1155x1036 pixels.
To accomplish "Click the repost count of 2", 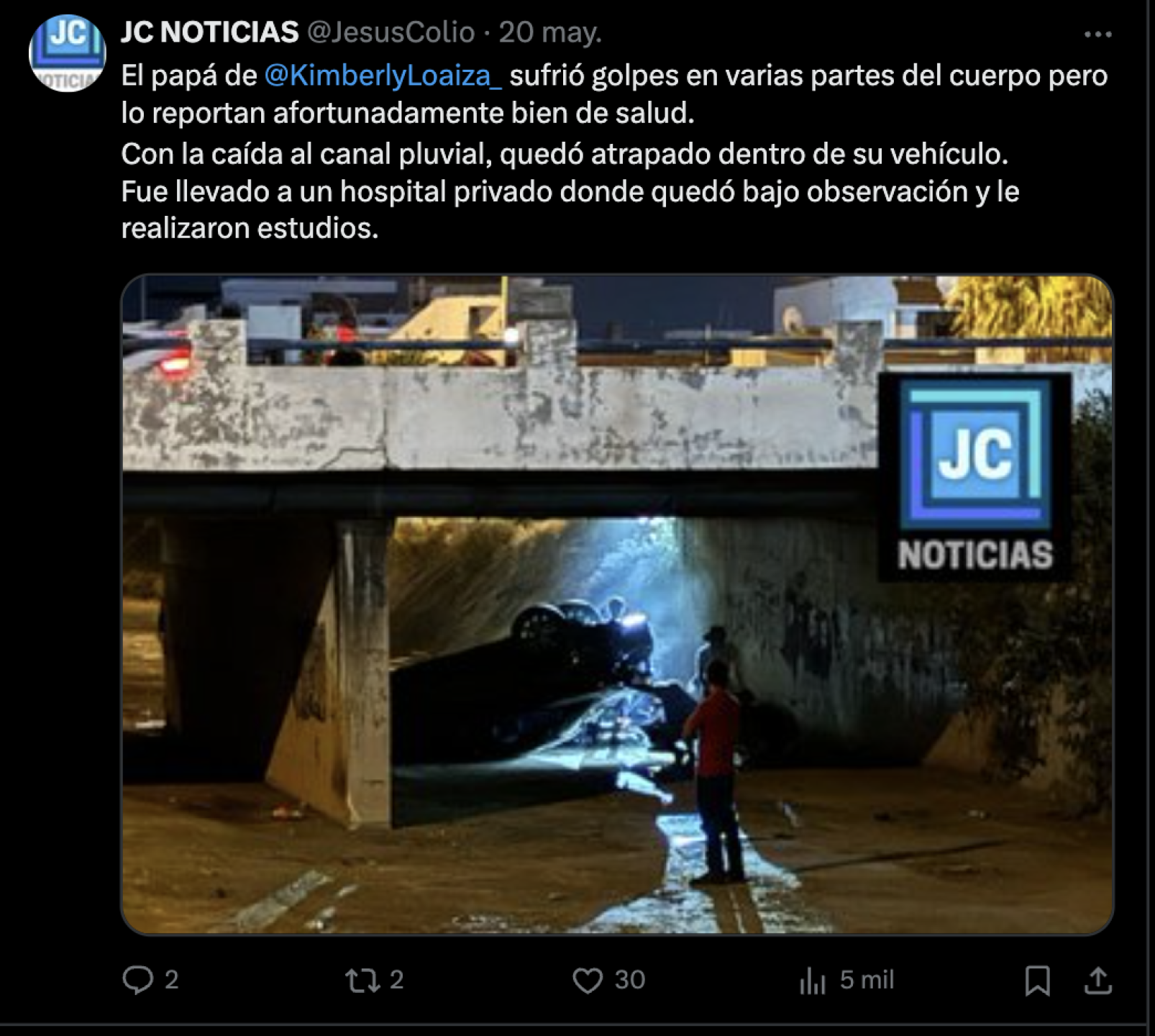I will [x=396, y=980].
